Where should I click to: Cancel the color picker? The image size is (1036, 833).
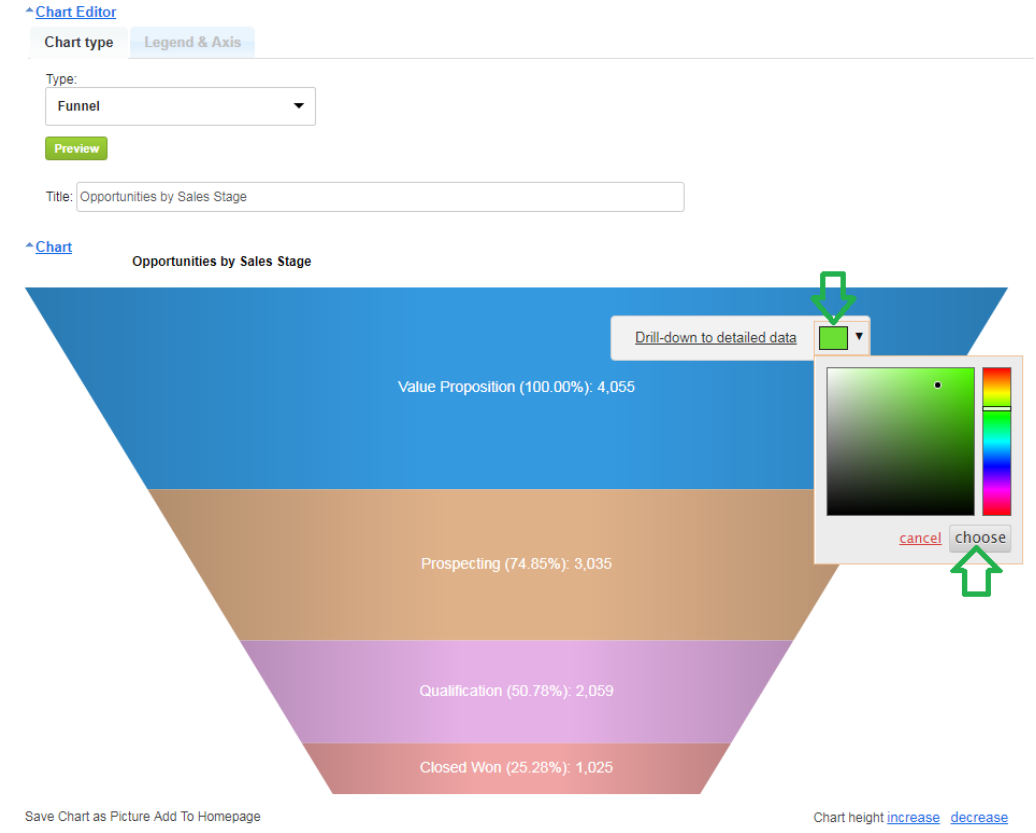click(x=920, y=539)
